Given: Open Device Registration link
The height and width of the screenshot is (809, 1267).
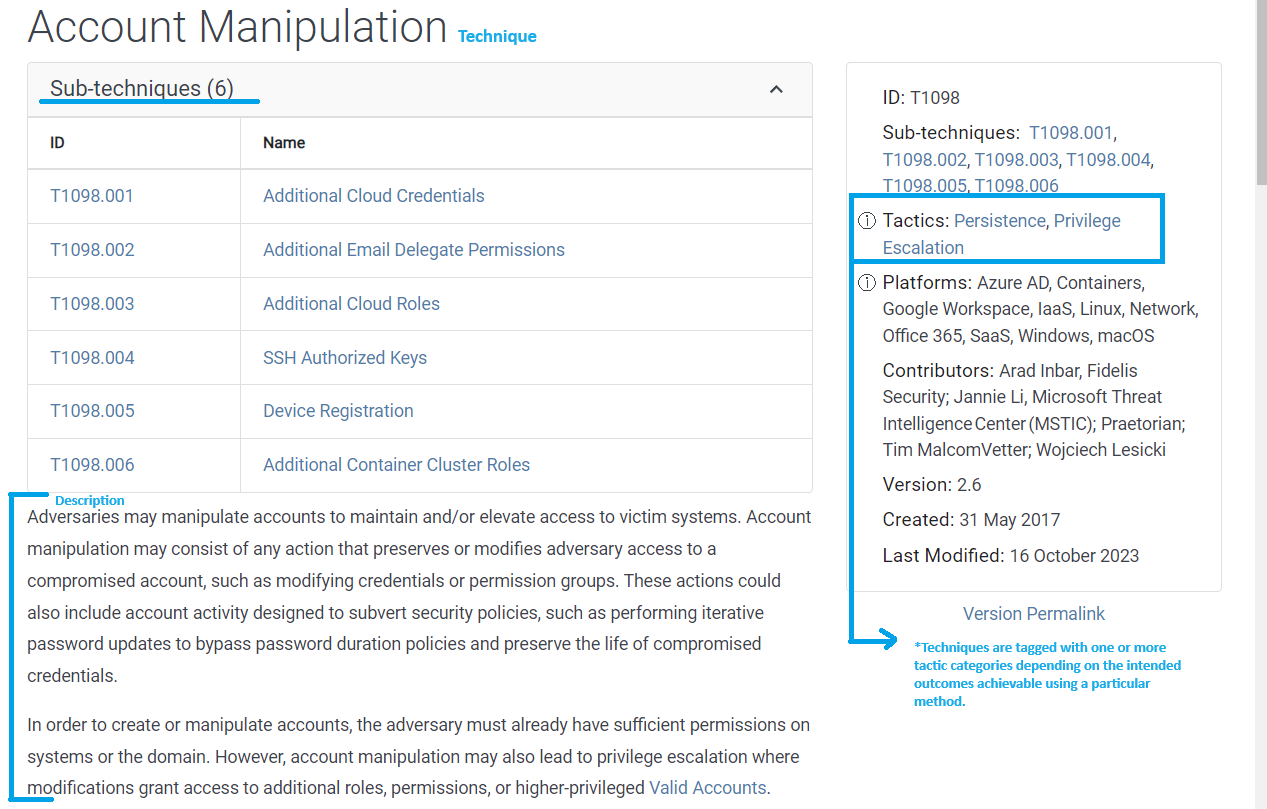Looking at the screenshot, I should [338, 411].
